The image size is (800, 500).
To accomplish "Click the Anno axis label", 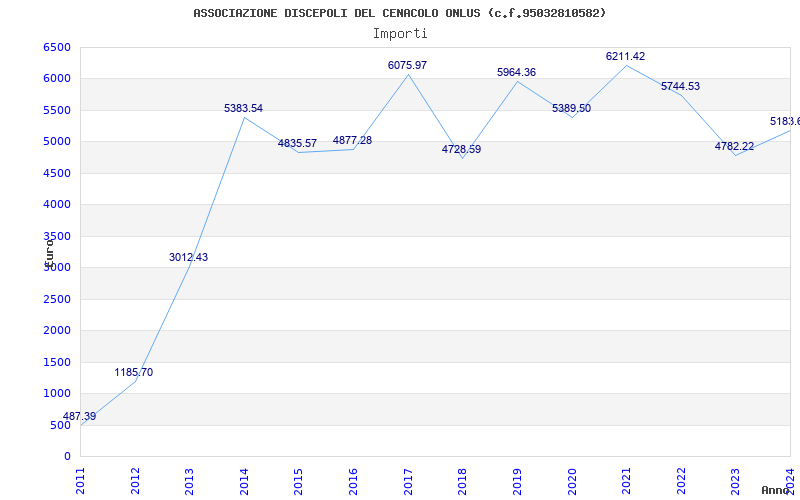I will [775, 490].
